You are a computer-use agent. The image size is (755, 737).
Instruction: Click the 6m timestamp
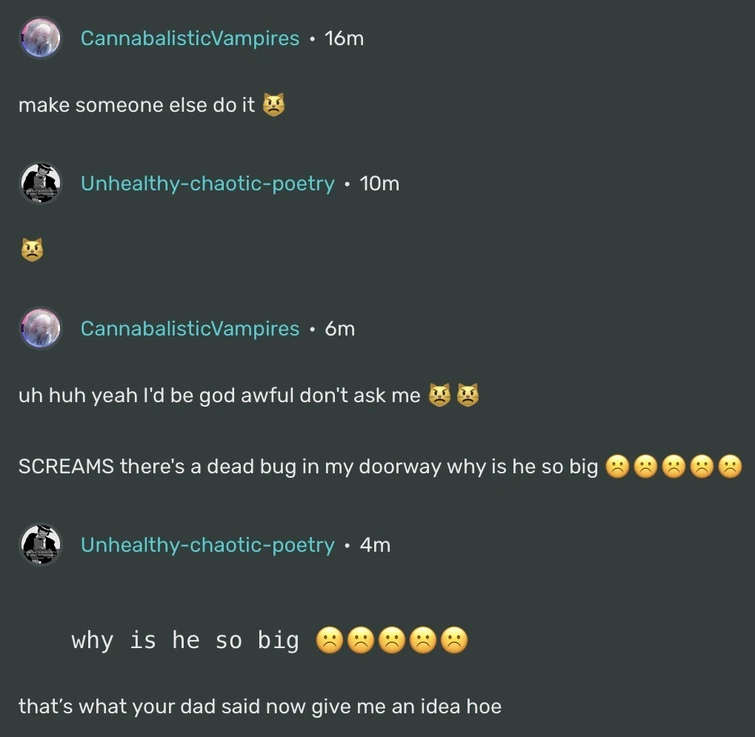[x=340, y=329]
